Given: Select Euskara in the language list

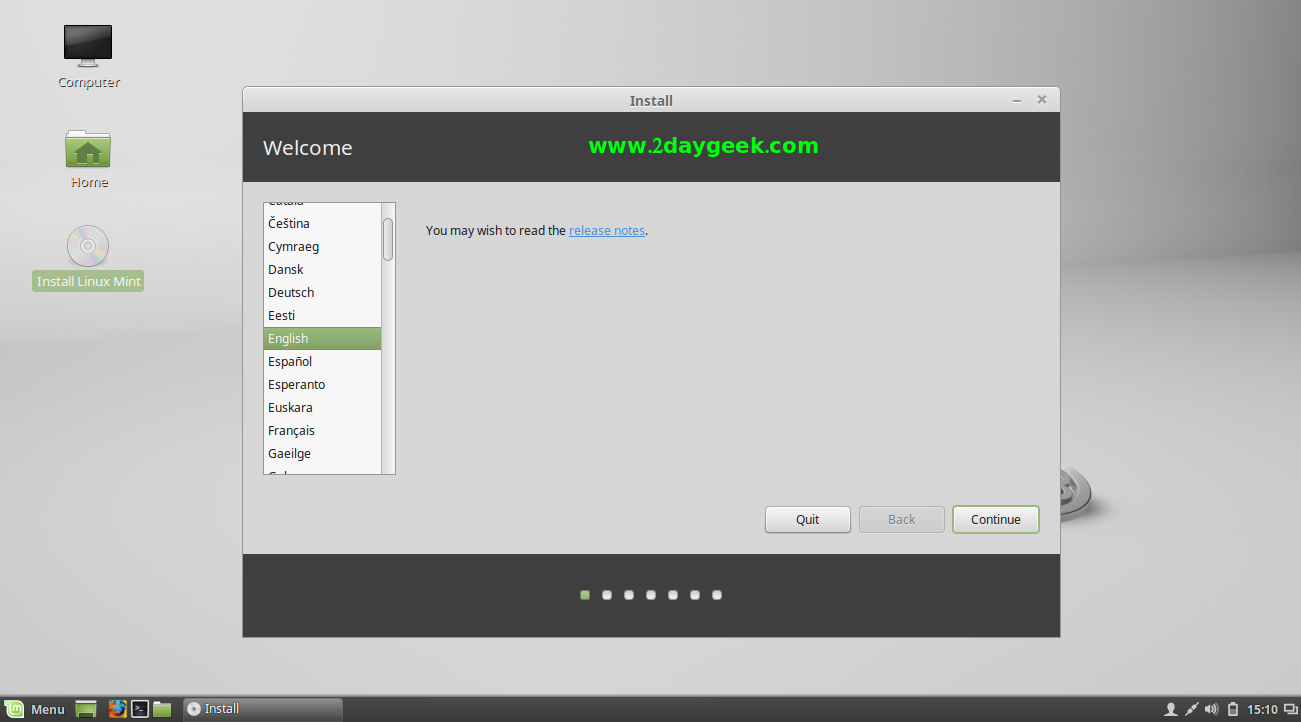Looking at the screenshot, I should [322, 407].
